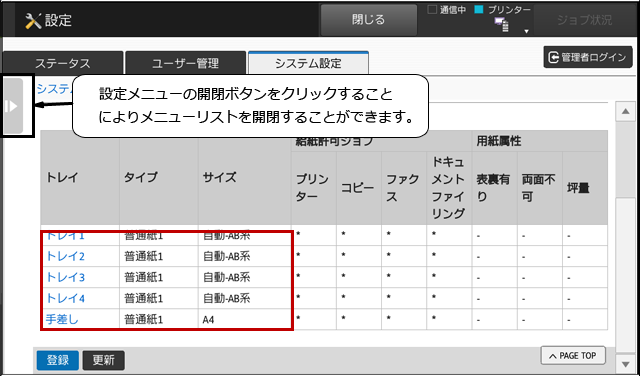This screenshot has width=640, height=376.
Task: Click 普通紙1 in the トレイ3 row
Action: click(144, 278)
